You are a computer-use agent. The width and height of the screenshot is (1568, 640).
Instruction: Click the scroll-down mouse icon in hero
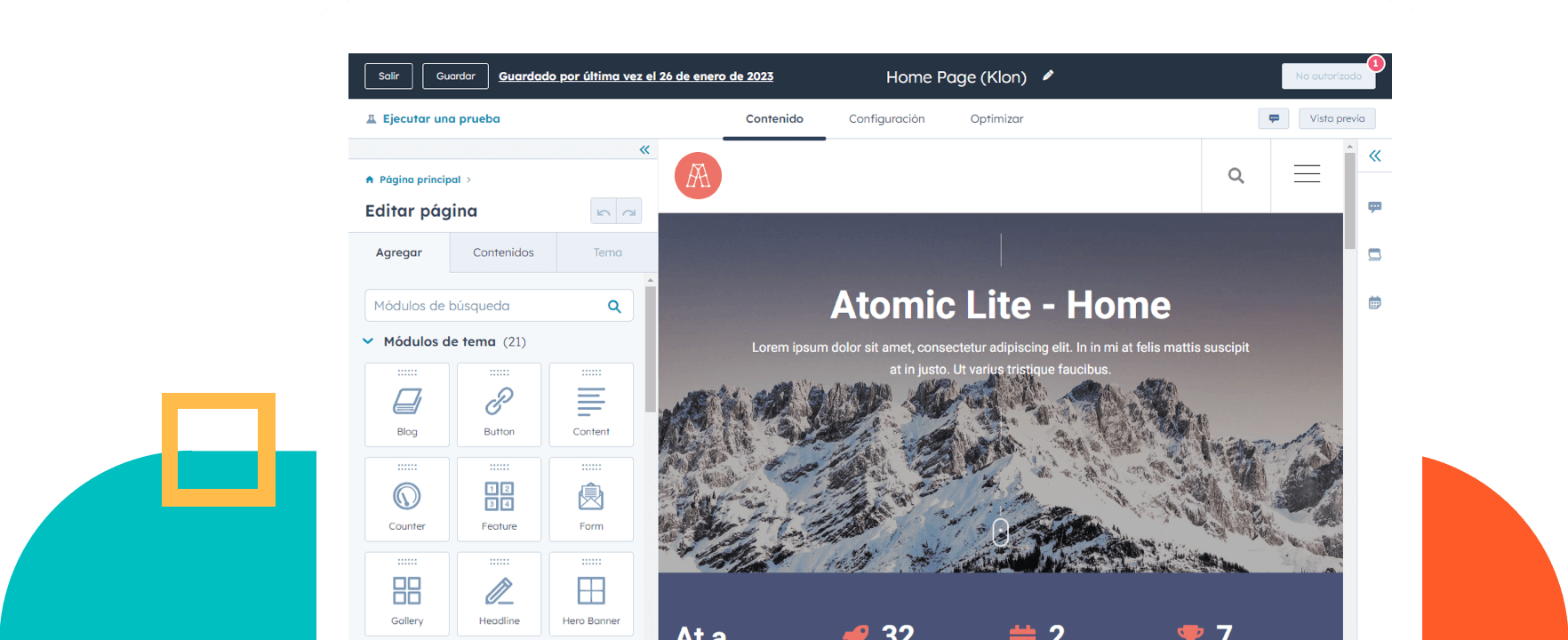(x=1001, y=532)
